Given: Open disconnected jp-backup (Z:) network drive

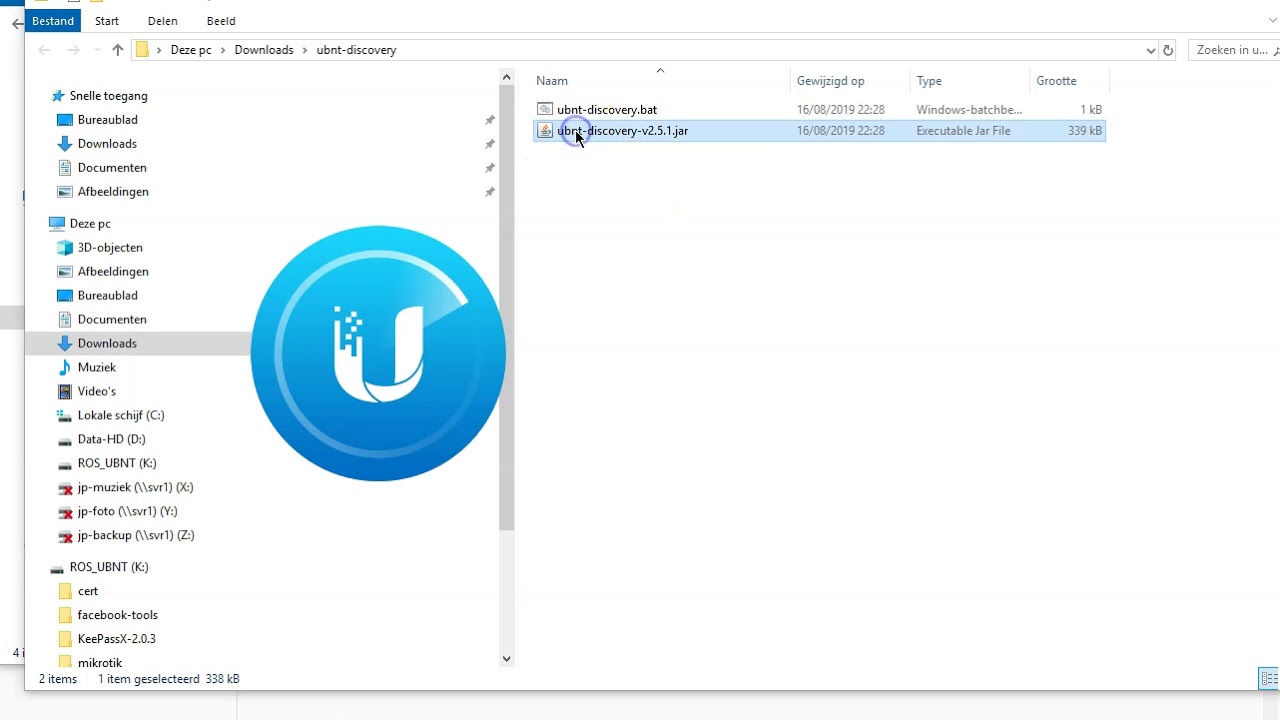Looking at the screenshot, I should pos(136,536).
